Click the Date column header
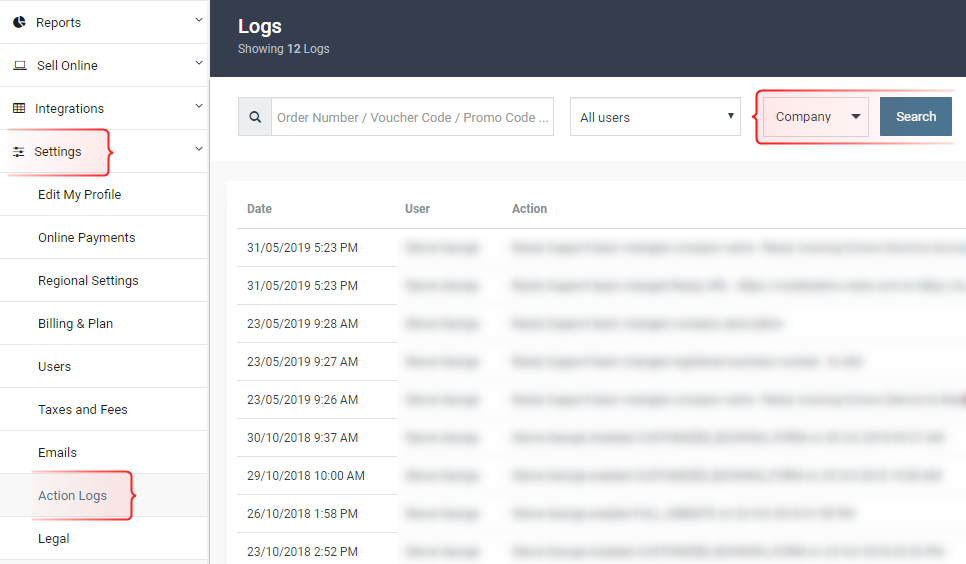The width and height of the screenshot is (966, 564). click(259, 209)
